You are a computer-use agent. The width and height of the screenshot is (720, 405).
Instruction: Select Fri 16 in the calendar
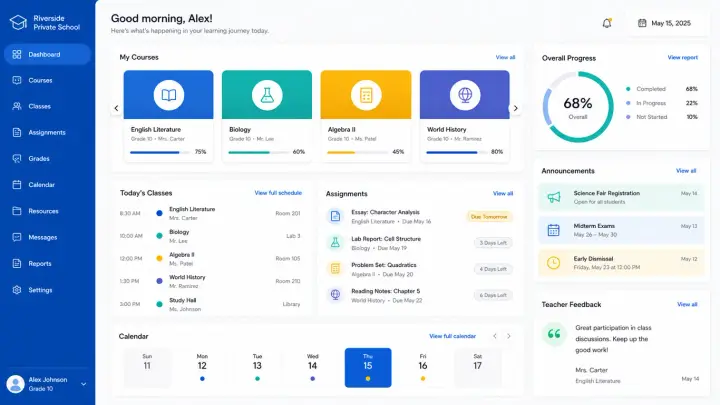(423, 368)
